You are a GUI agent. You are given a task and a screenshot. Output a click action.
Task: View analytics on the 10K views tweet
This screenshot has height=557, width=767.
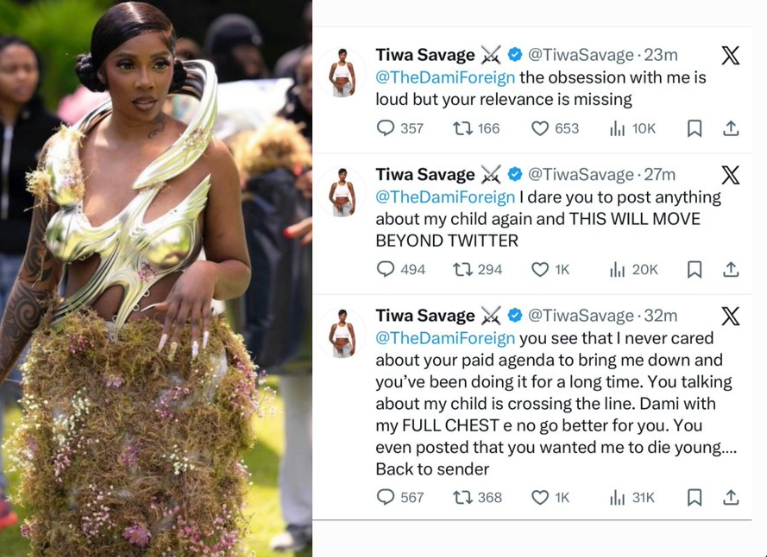tap(618, 128)
